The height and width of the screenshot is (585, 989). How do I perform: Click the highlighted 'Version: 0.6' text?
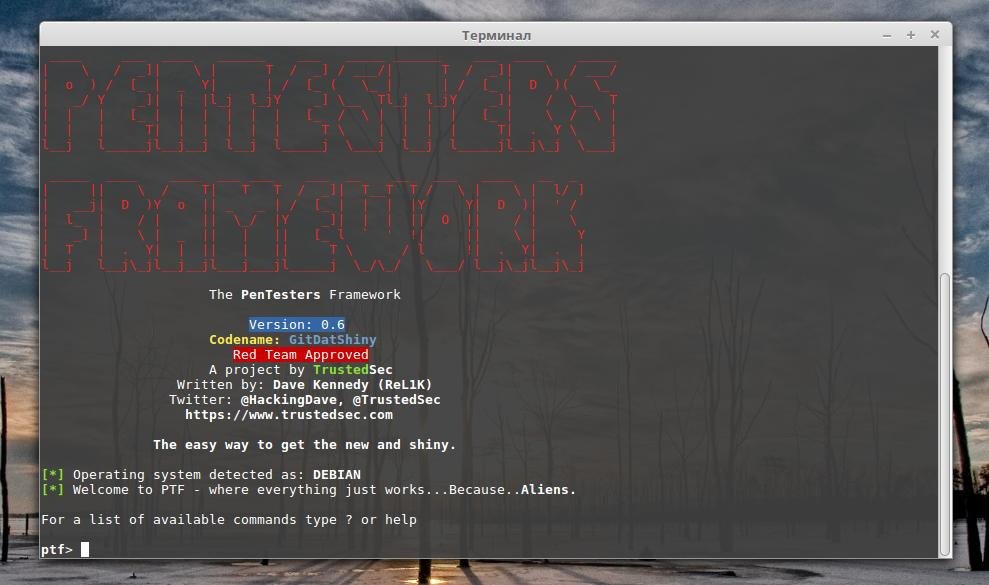tap(296, 324)
